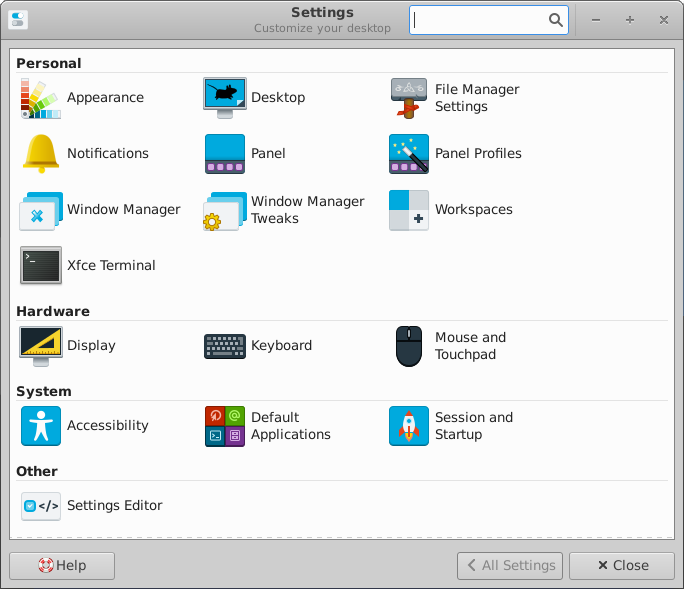Open the Accessibility person icon

(41, 426)
